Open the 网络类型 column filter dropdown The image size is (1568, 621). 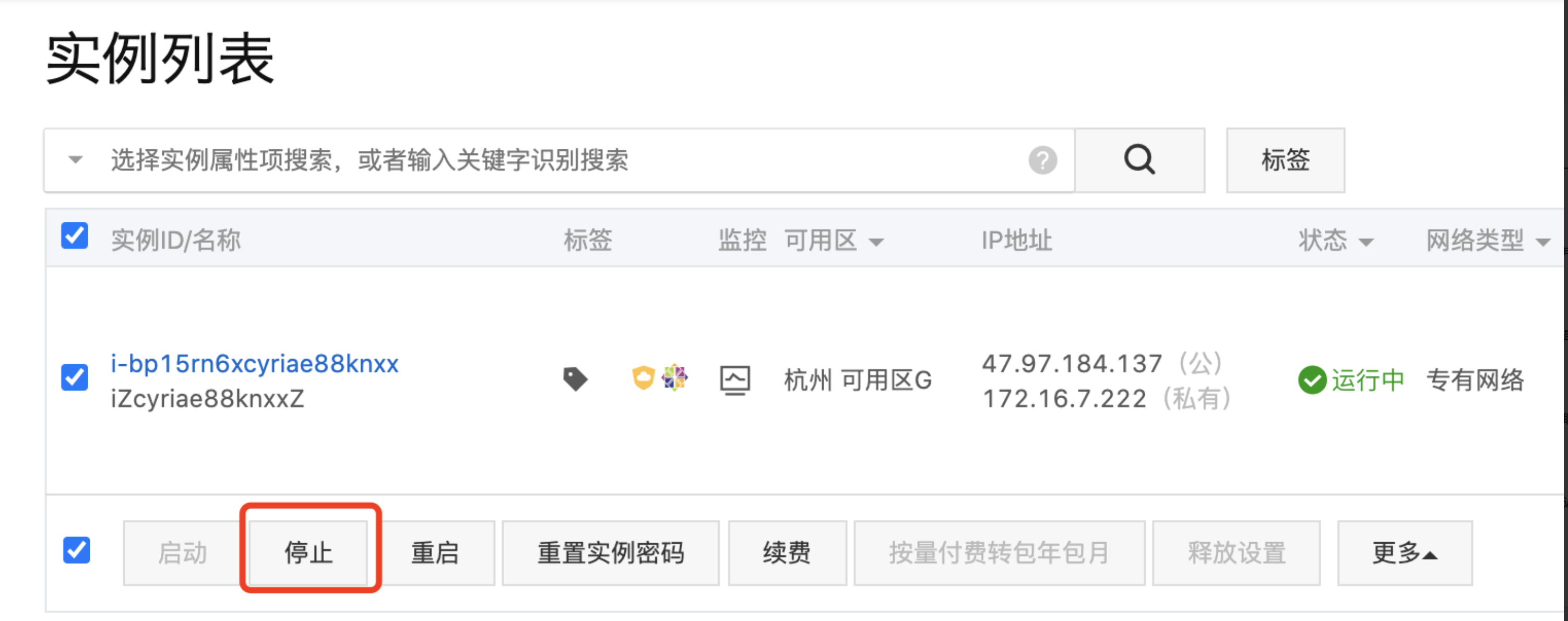[x=1543, y=242]
